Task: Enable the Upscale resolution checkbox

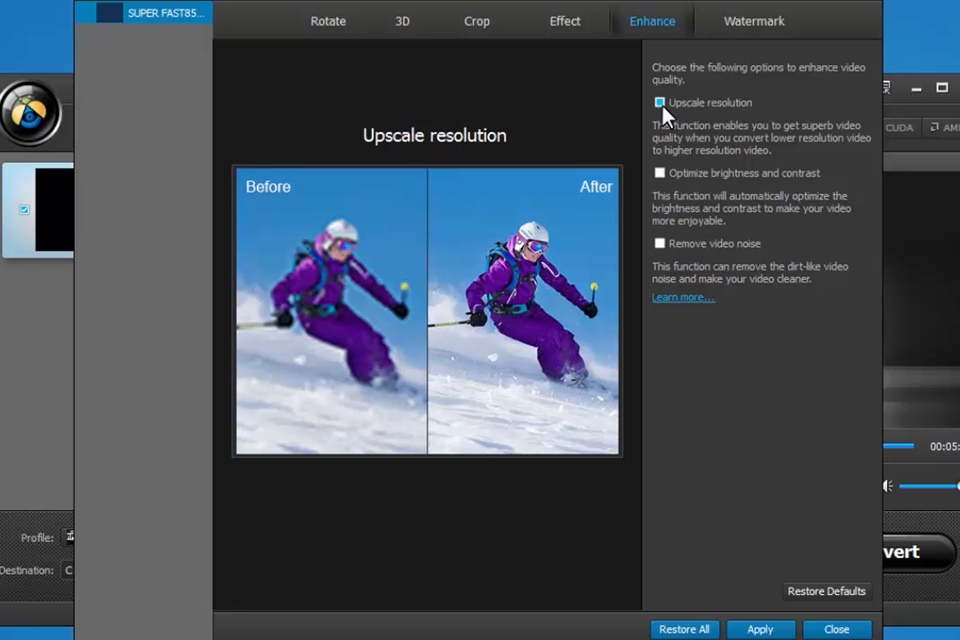Action: [x=660, y=103]
